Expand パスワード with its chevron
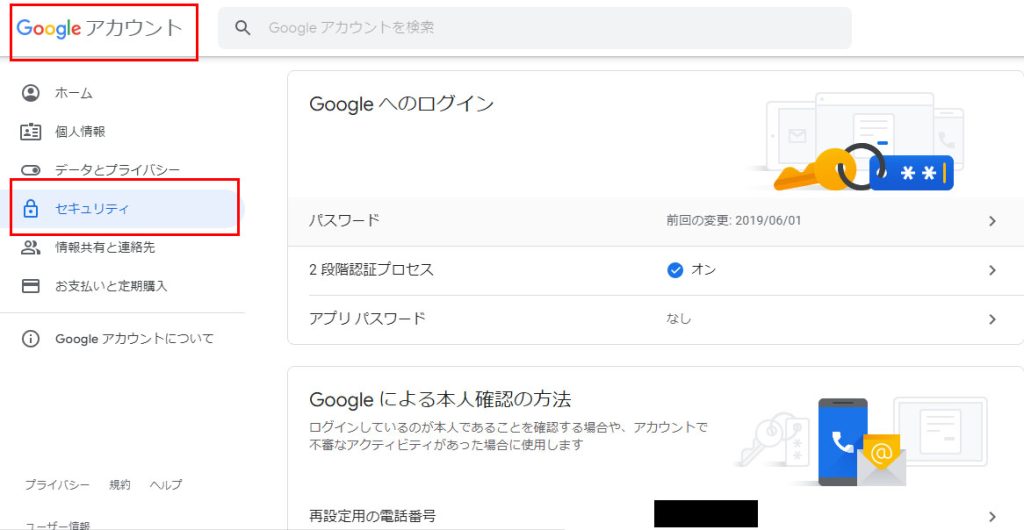Viewport: 1024px width, 530px height. 992,221
